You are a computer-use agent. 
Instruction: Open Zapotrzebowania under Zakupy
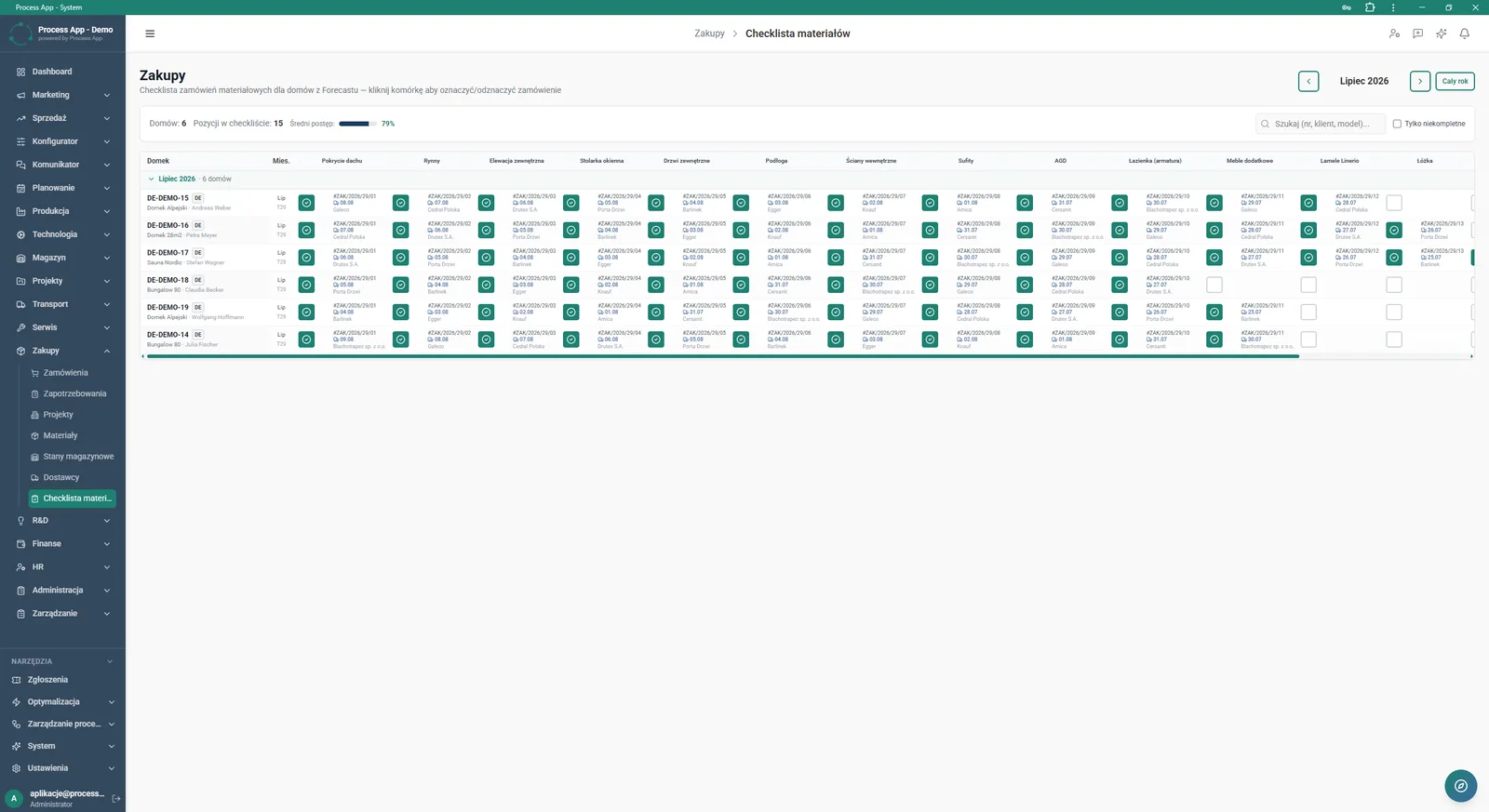73,393
